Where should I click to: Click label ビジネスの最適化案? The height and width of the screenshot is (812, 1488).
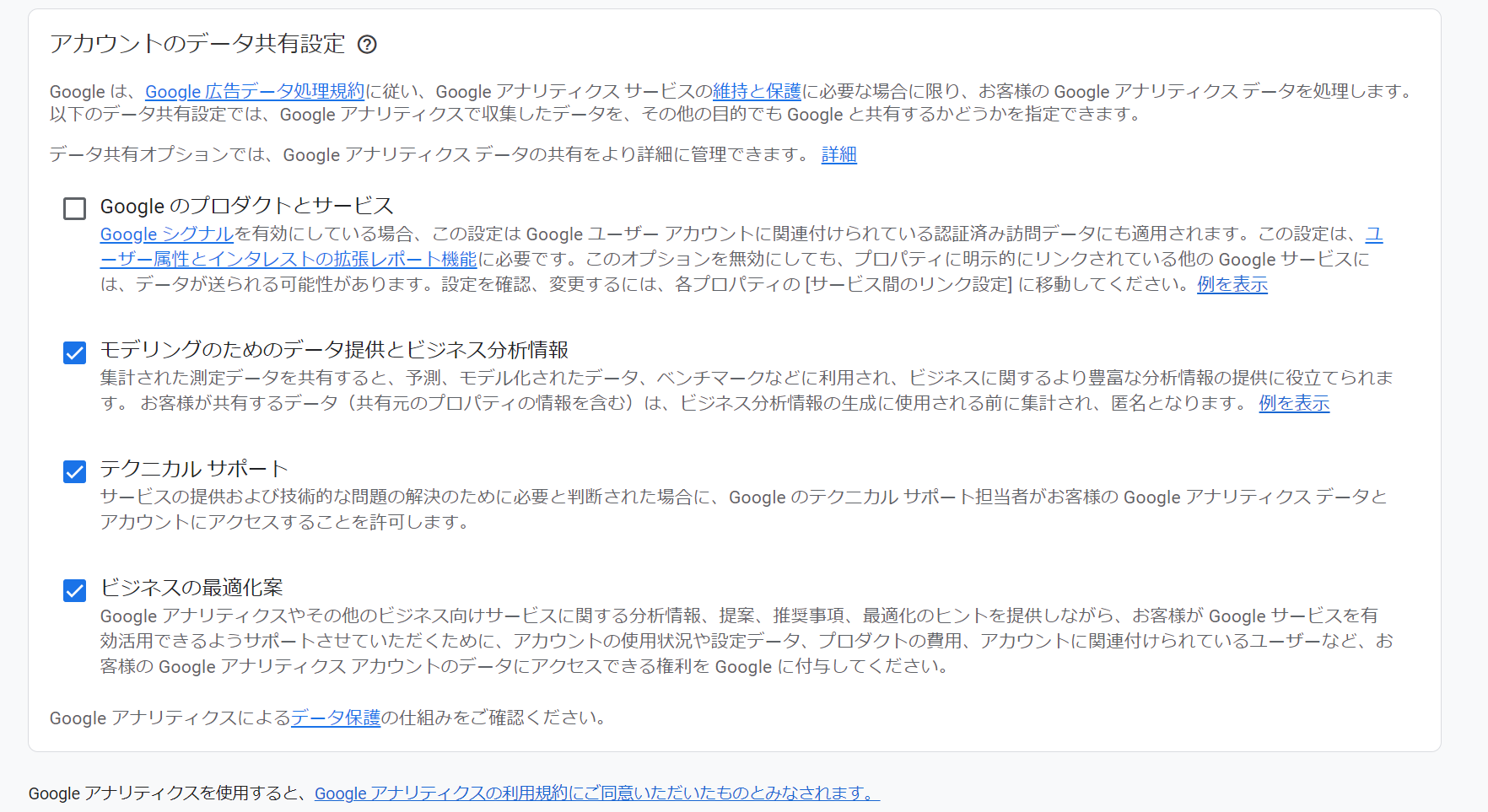191,587
